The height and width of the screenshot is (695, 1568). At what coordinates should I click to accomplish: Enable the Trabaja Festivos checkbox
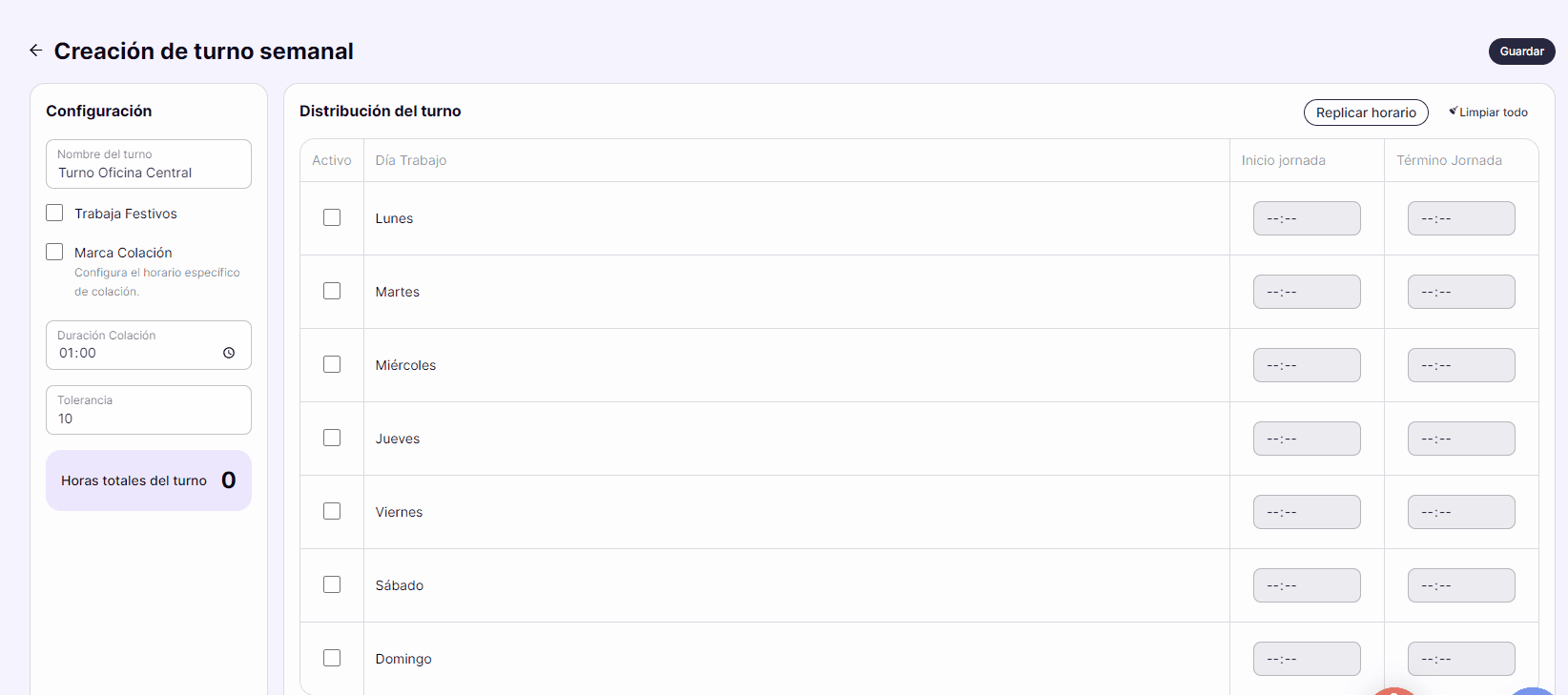click(x=54, y=213)
